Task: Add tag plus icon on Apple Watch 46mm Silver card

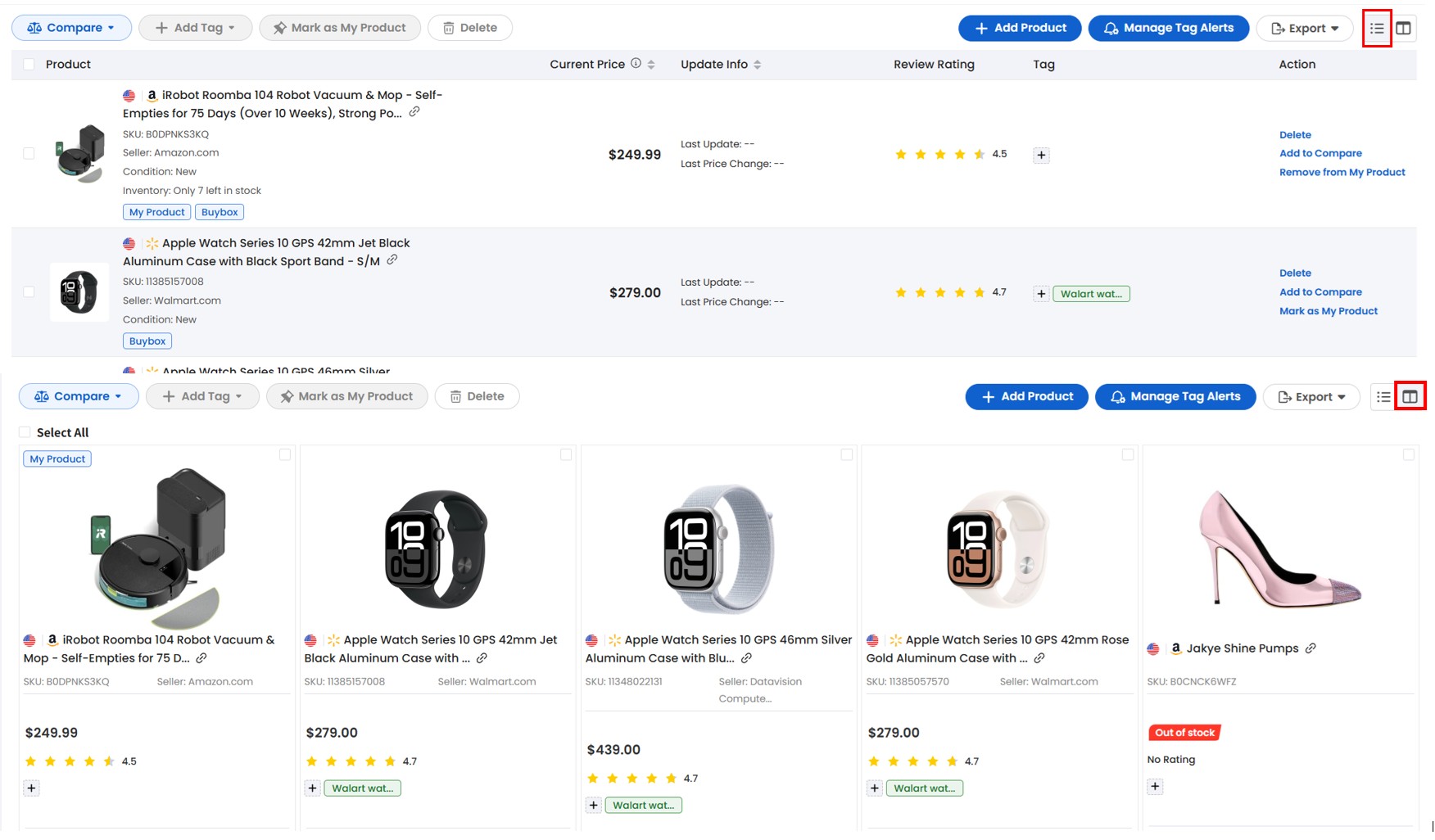Action: [593, 806]
